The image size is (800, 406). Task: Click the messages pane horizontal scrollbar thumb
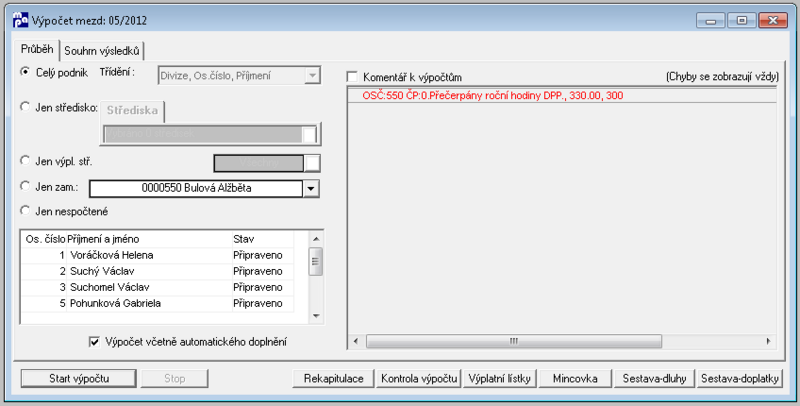coord(514,341)
